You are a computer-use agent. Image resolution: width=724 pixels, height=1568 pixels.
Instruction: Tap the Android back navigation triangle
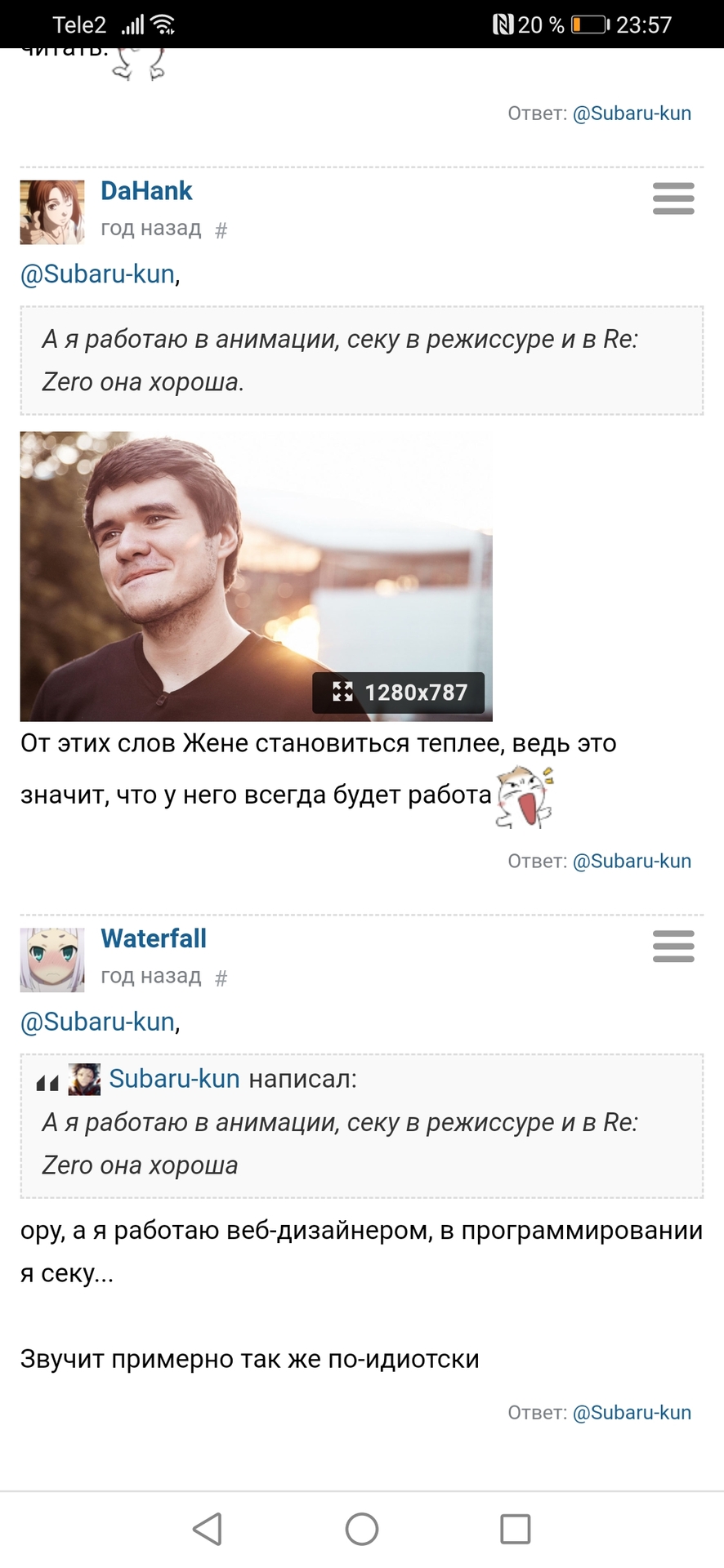click(208, 1529)
